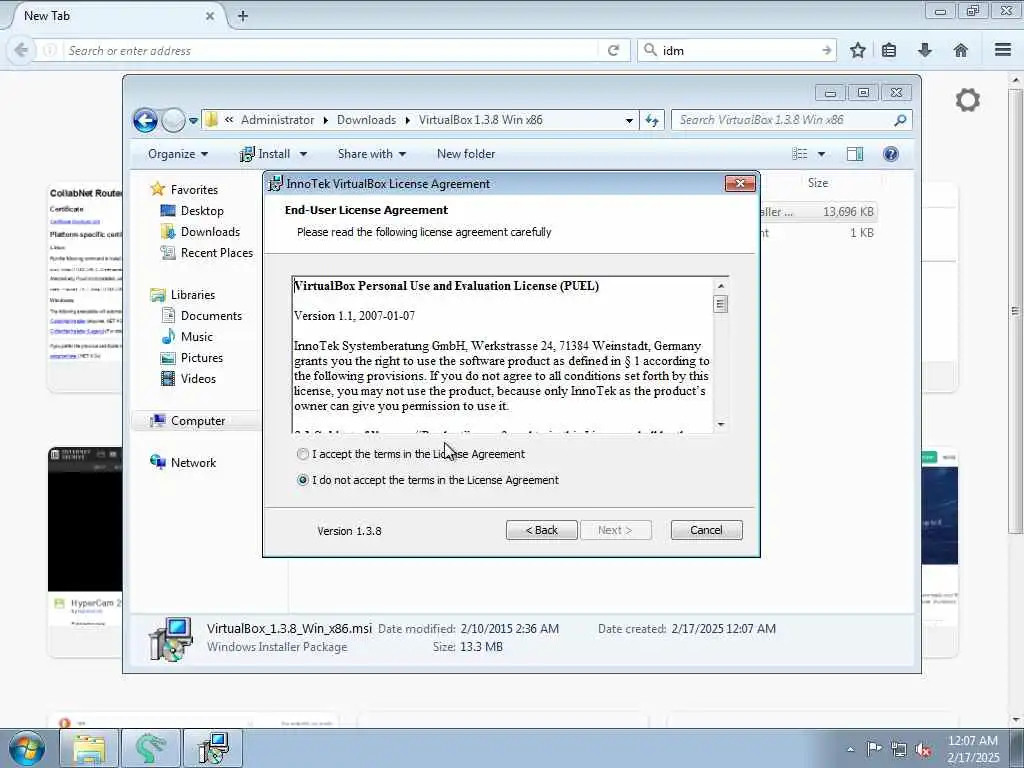Viewport: 1024px width, 768px height.
Task: Reload the browser page
Action: pyautogui.click(x=613, y=50)
